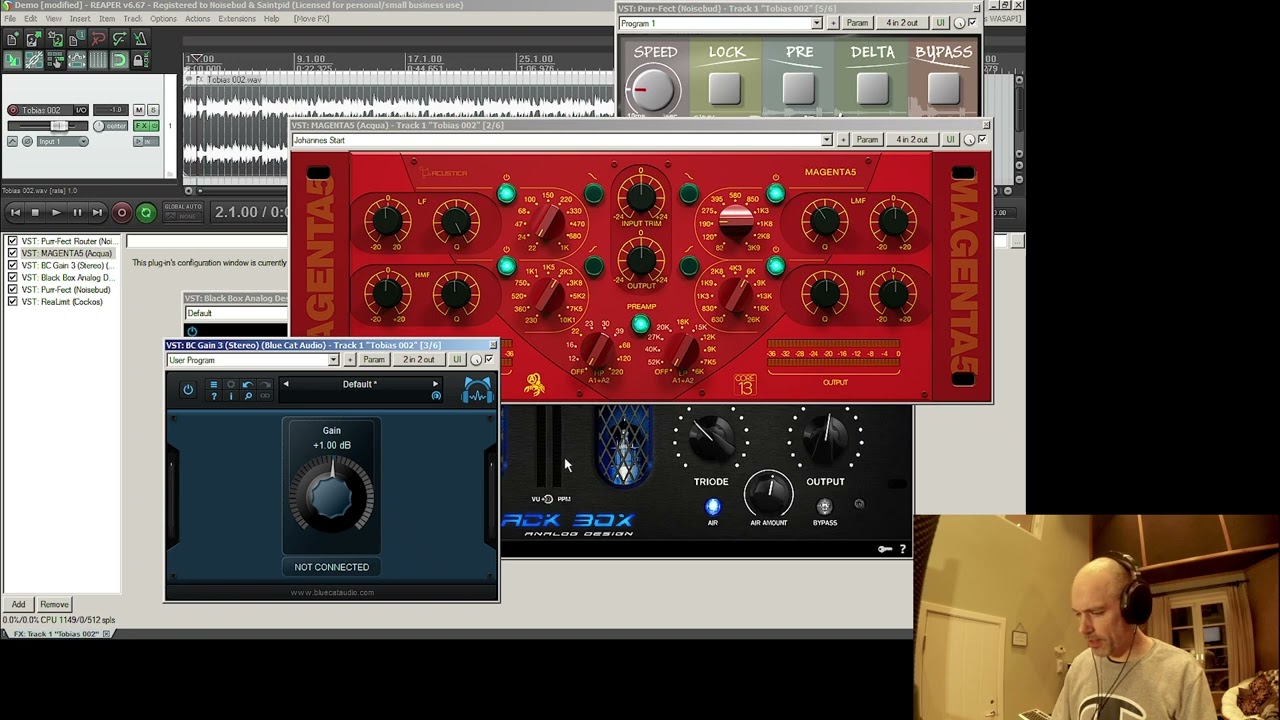This screenshot has height=720, width=1280.
Task: Click Black Box key license icon
Action: coord(884,549)
